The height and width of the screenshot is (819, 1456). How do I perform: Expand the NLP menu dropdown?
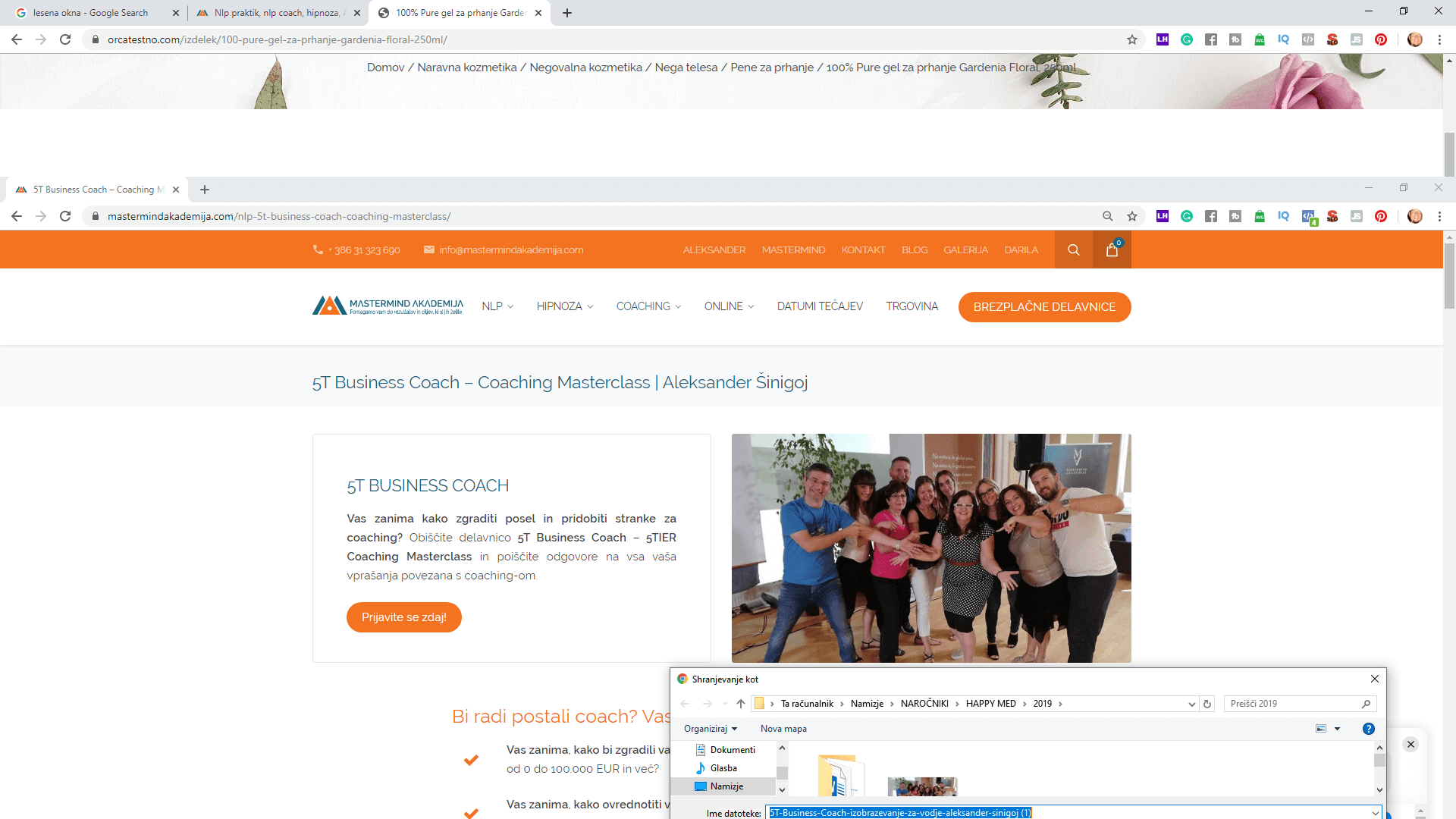coord(497,306)
